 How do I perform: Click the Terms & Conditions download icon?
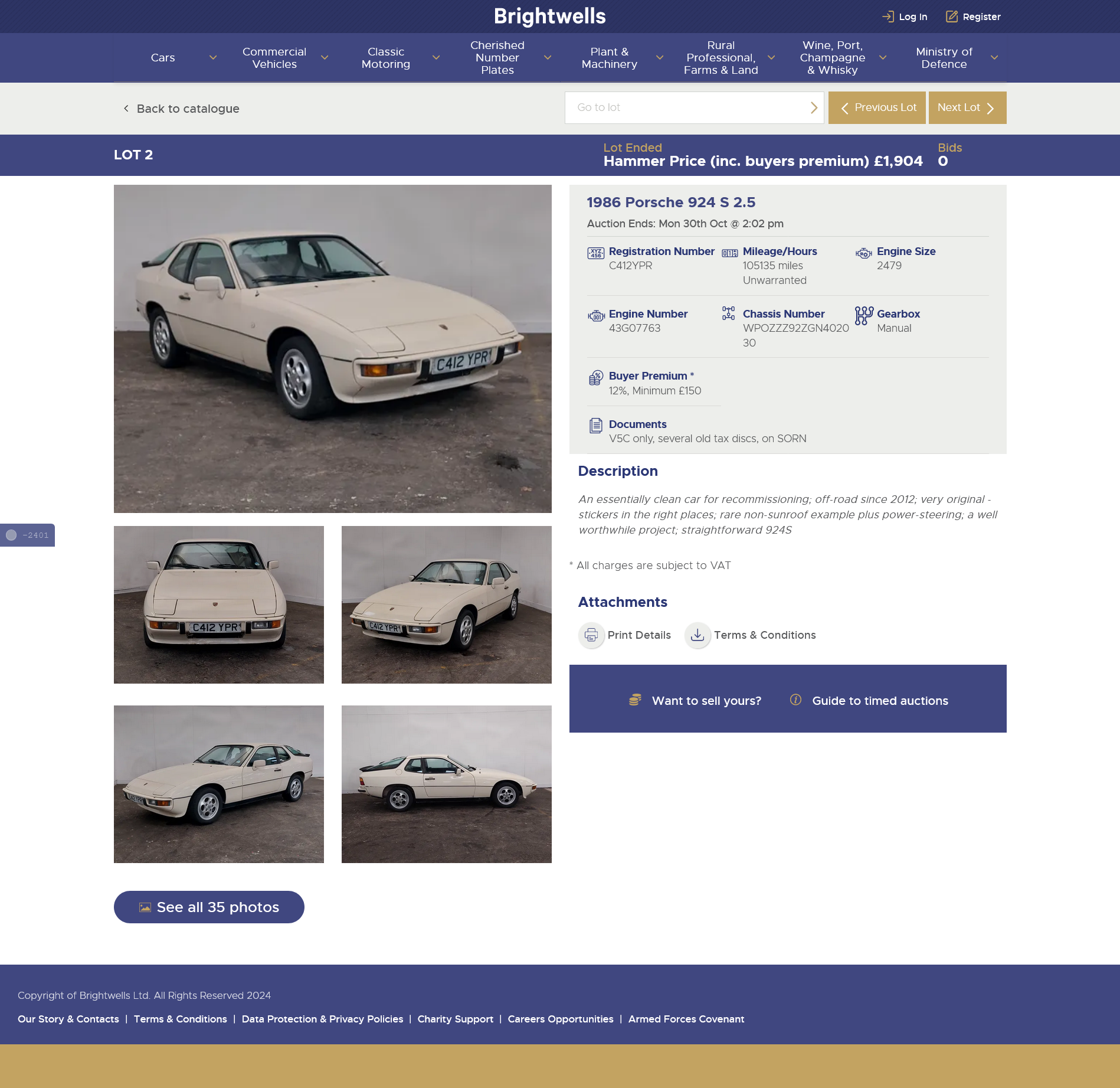697,635
